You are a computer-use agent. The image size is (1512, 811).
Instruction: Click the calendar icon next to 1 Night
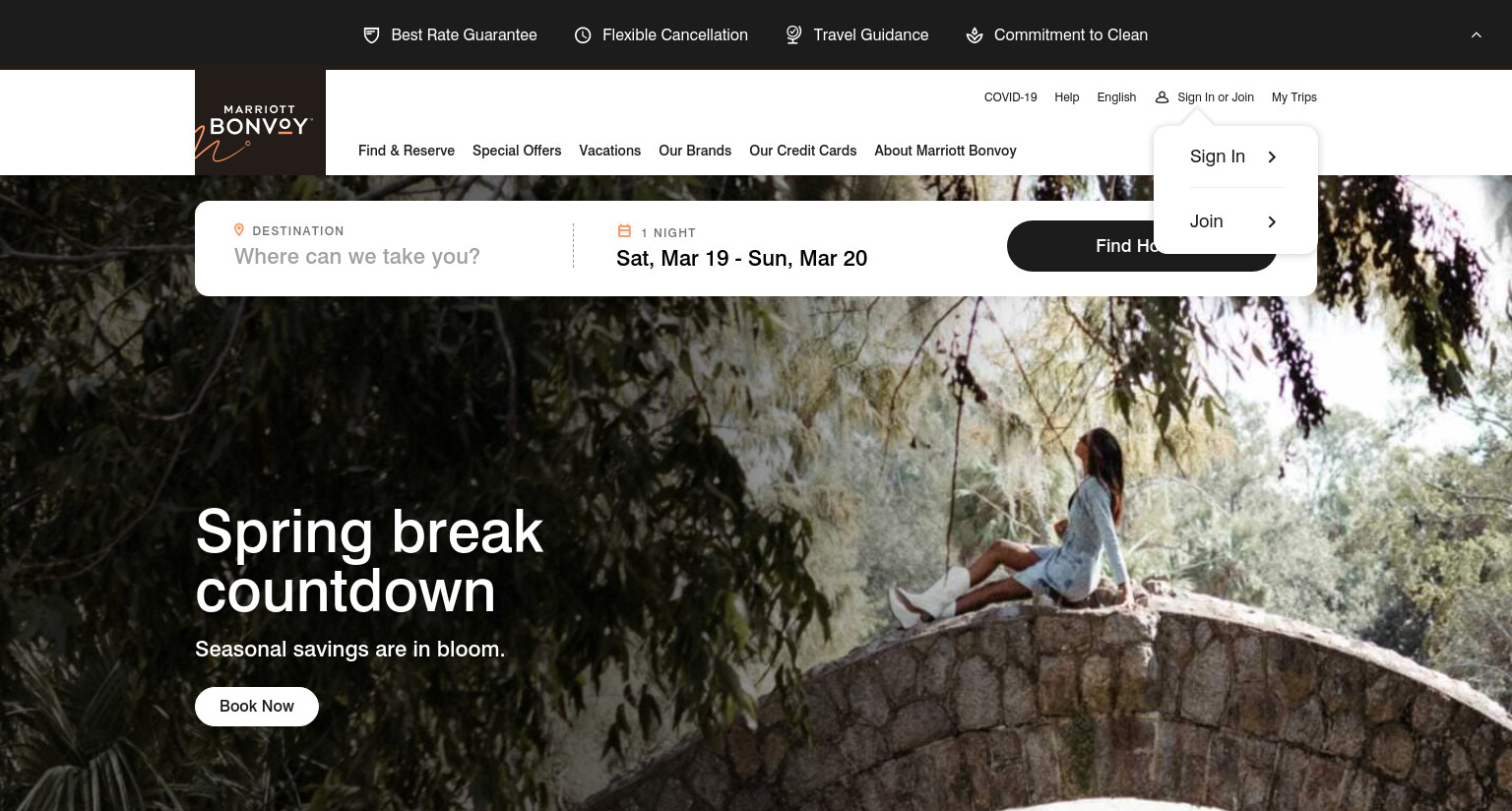pyautogui.click(x=624, y=231)
